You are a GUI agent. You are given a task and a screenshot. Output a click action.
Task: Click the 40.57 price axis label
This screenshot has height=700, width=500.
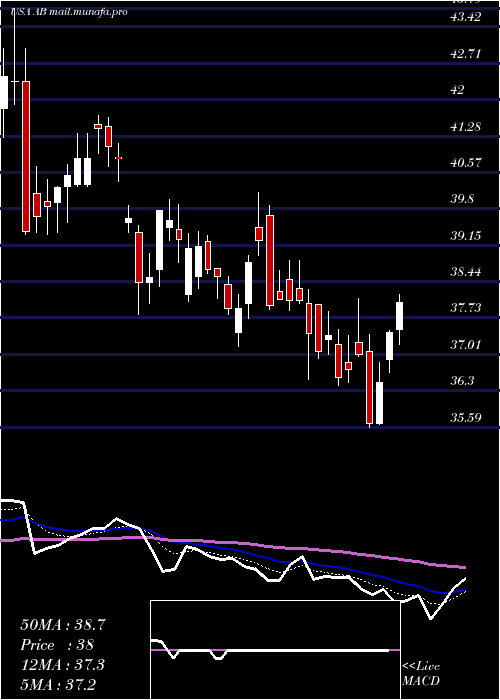(x=466, y=162)
